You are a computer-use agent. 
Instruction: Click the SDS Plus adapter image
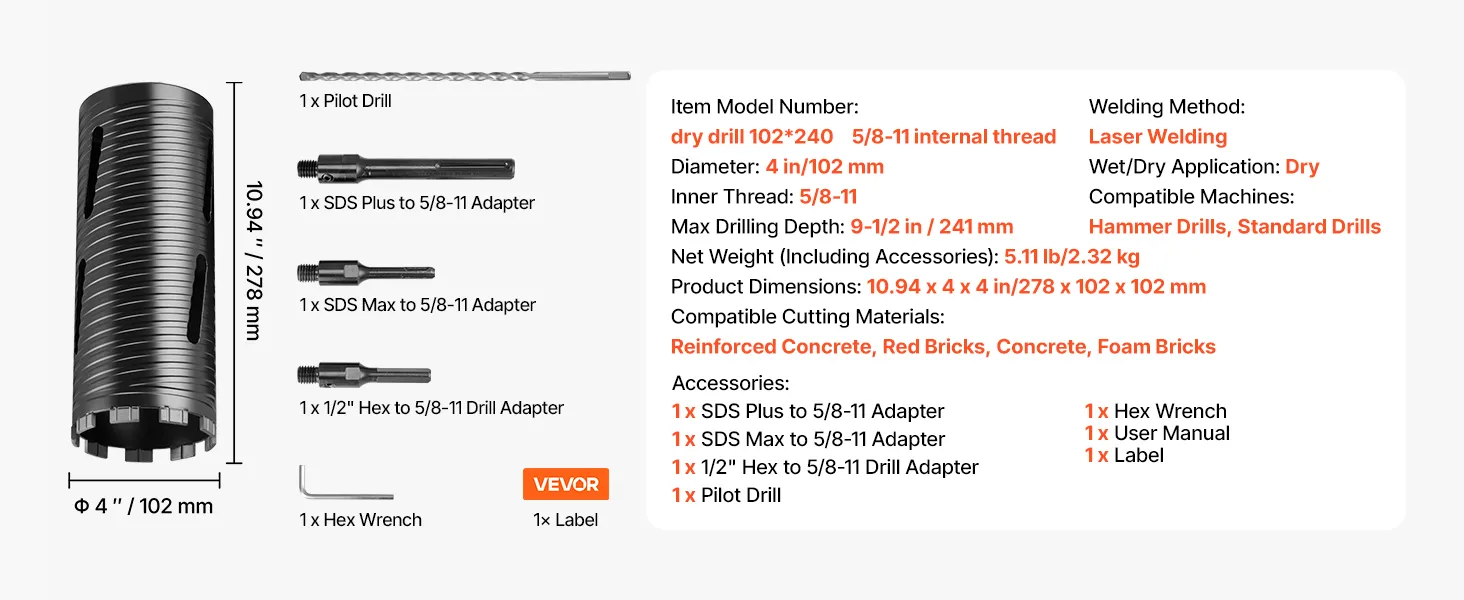point(406,168)
